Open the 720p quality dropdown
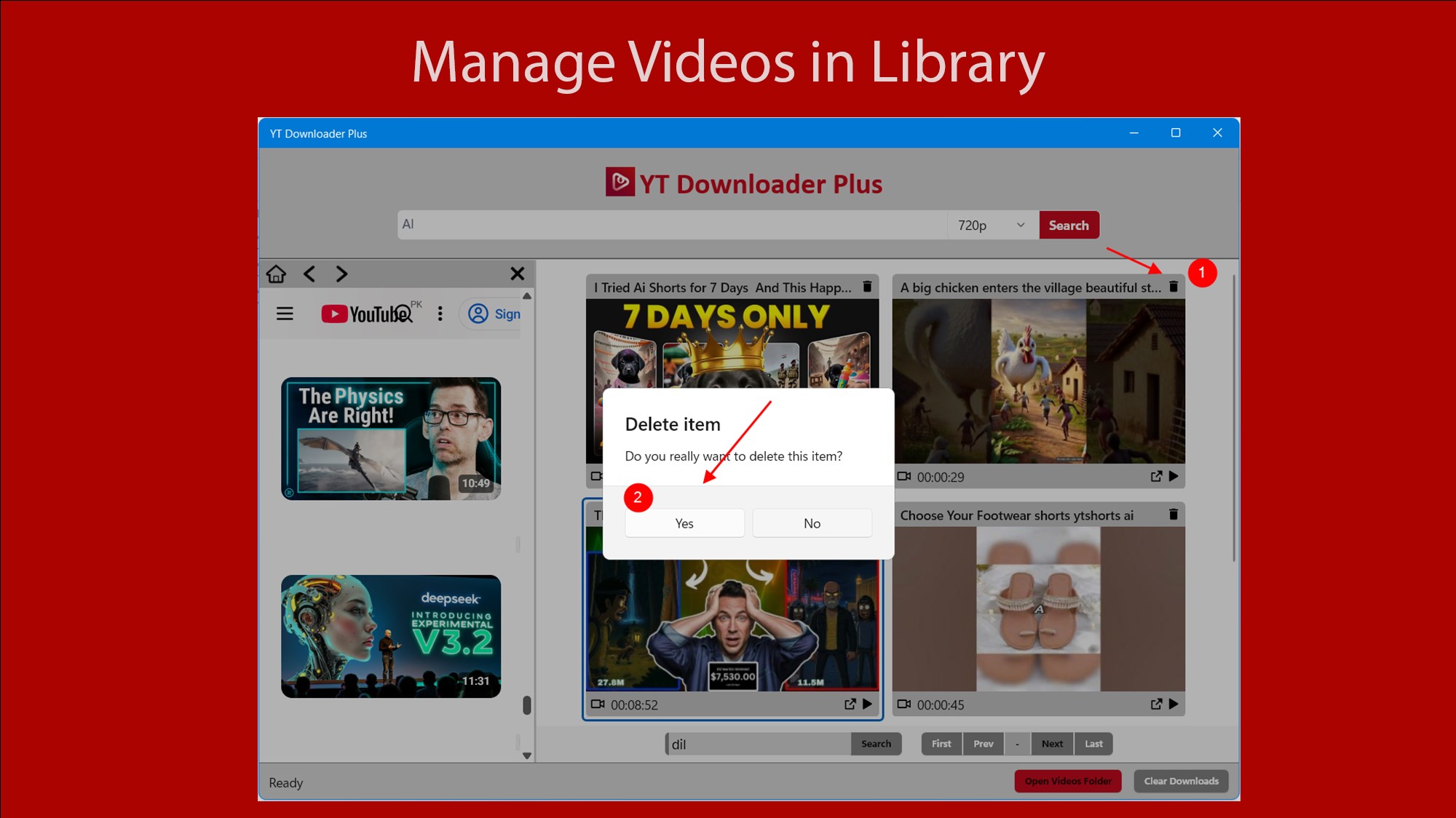Viewport: 1456px width, 818px height. pos(992,226)
